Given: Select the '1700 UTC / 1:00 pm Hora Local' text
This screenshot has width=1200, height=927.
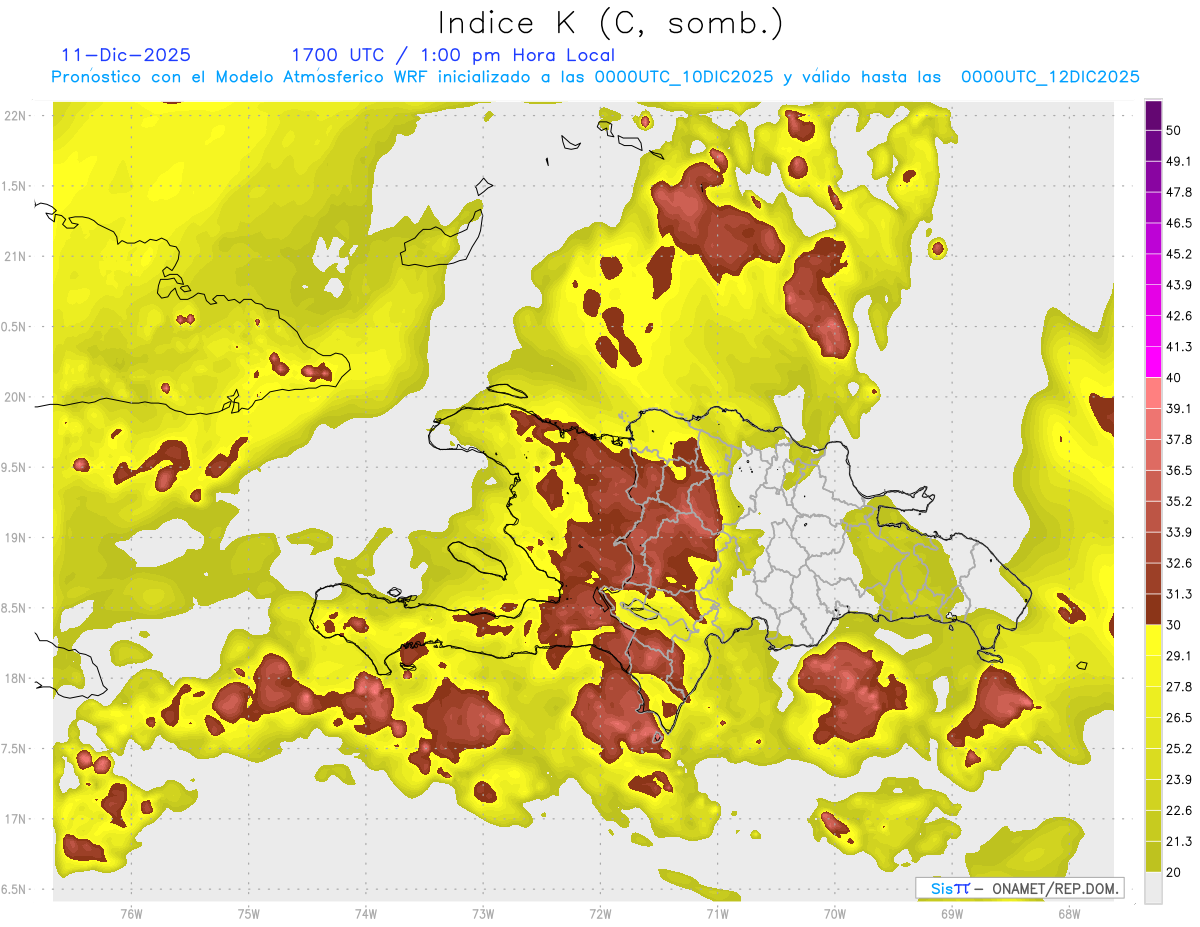Looking at the screenshot, I should [453, 55].
